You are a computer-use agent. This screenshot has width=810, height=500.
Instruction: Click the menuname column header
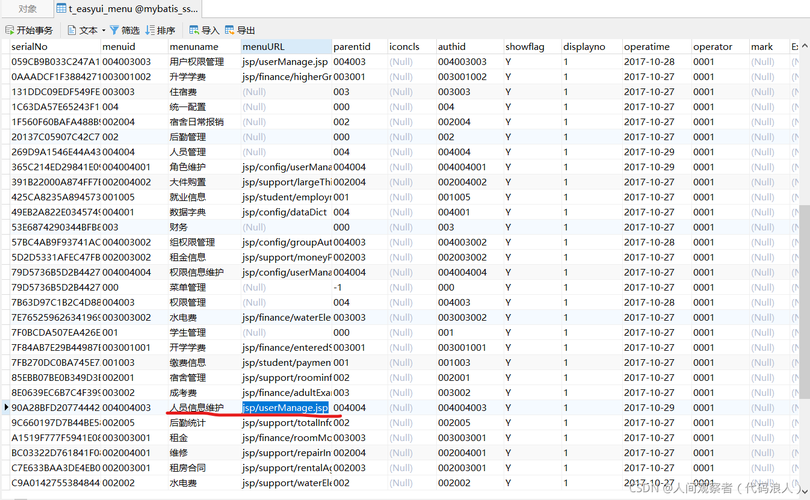[x=205, y=46]
